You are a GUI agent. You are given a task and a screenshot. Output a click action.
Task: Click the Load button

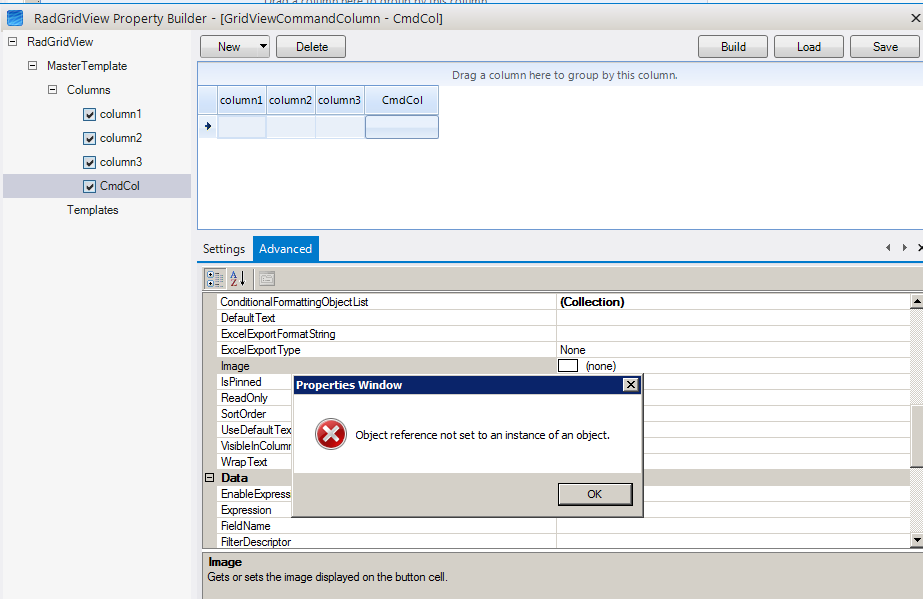click(x=809, y=46)
